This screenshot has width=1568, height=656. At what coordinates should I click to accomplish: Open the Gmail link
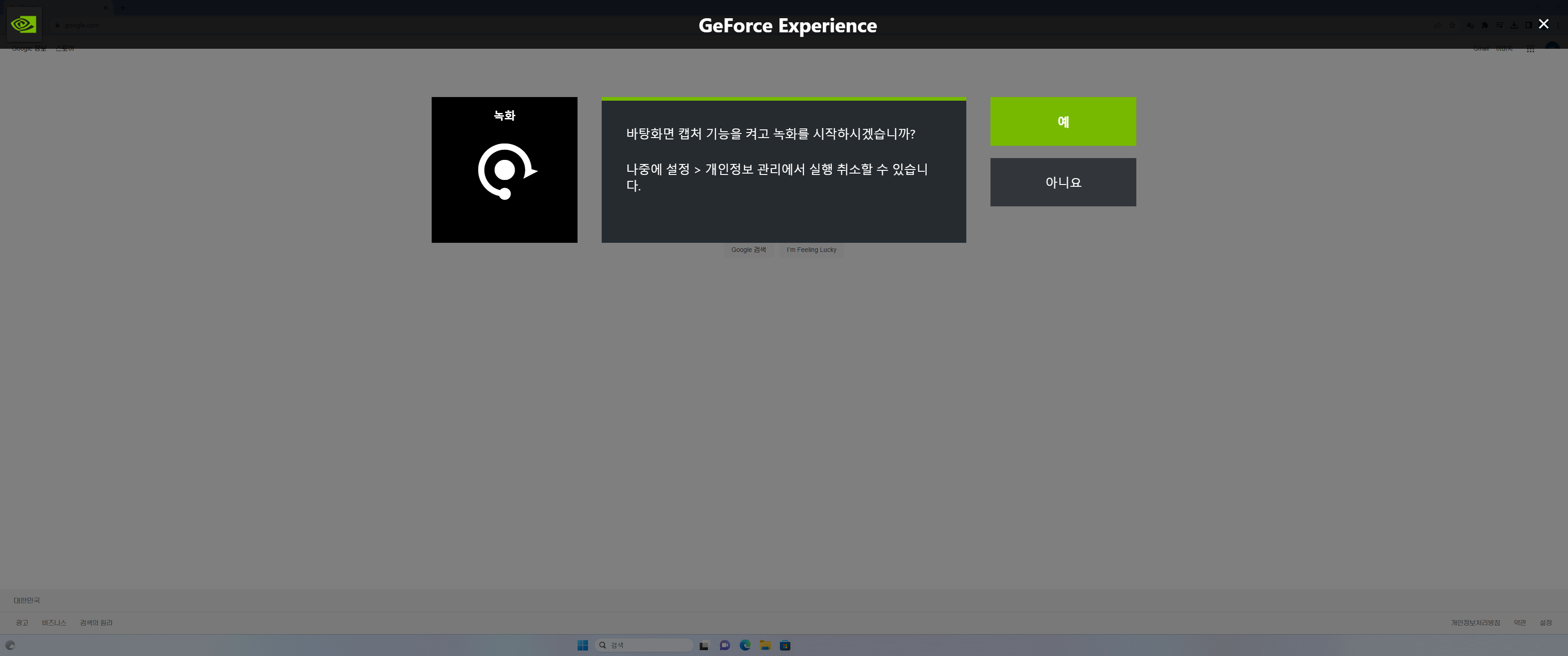coord(1481,49)
